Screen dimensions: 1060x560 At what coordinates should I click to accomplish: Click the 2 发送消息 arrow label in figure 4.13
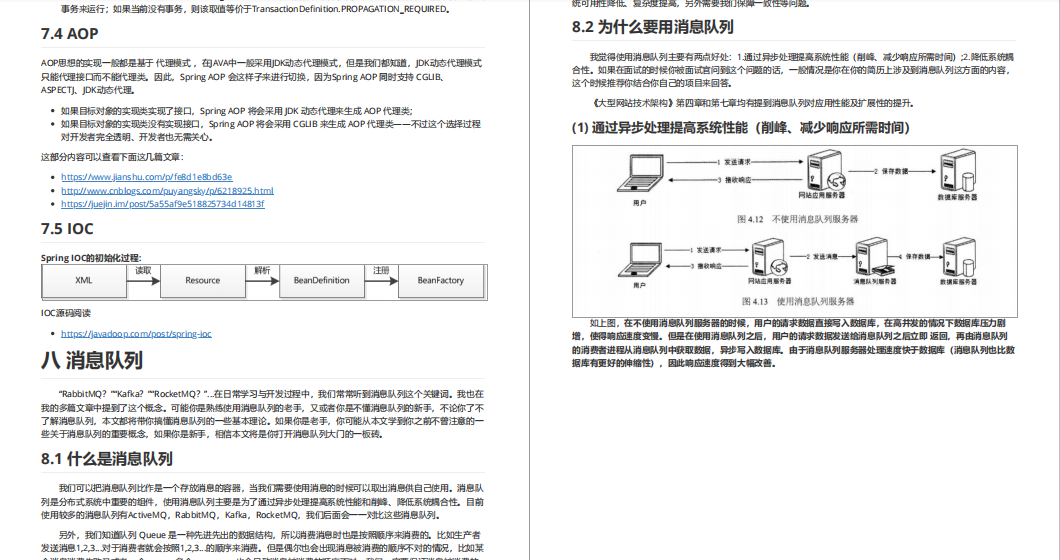click(822, 256)
